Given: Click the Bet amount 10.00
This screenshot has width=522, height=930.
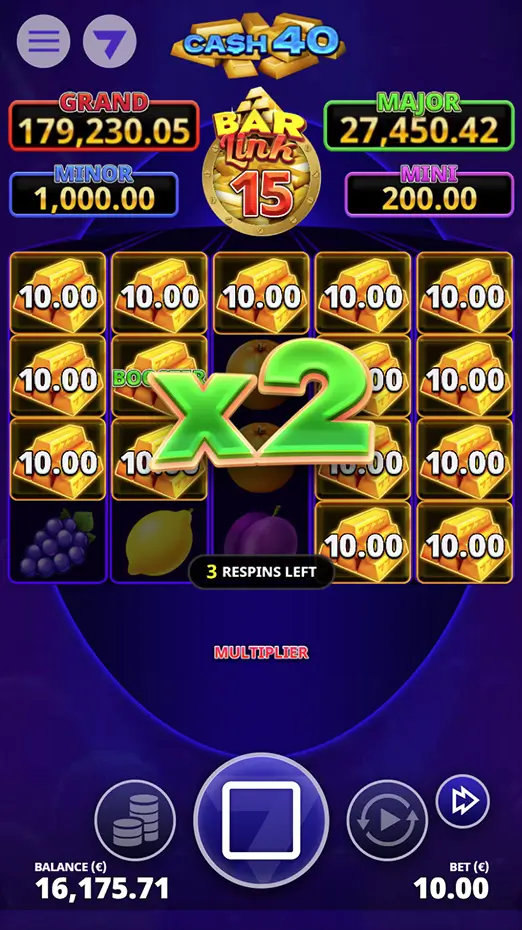Looking at the screenshot, I should (451, 888).
